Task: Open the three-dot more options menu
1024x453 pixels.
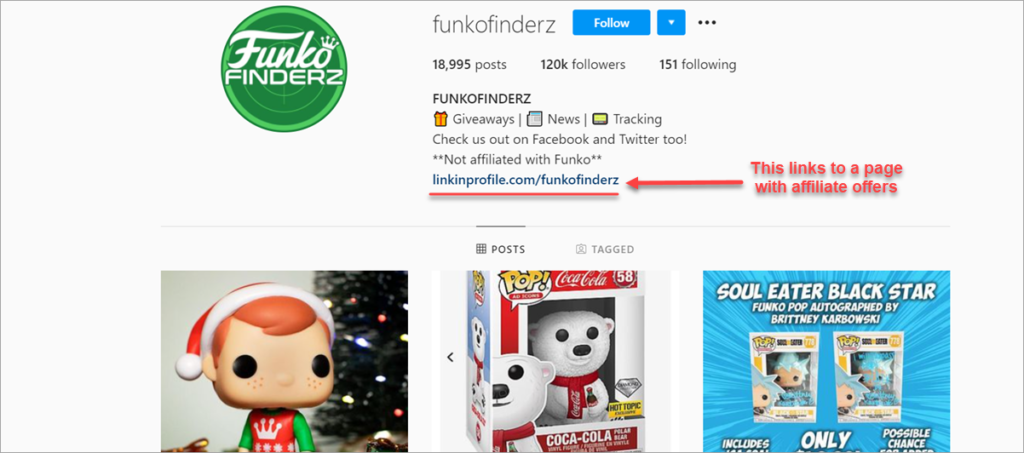Action: 707,22
